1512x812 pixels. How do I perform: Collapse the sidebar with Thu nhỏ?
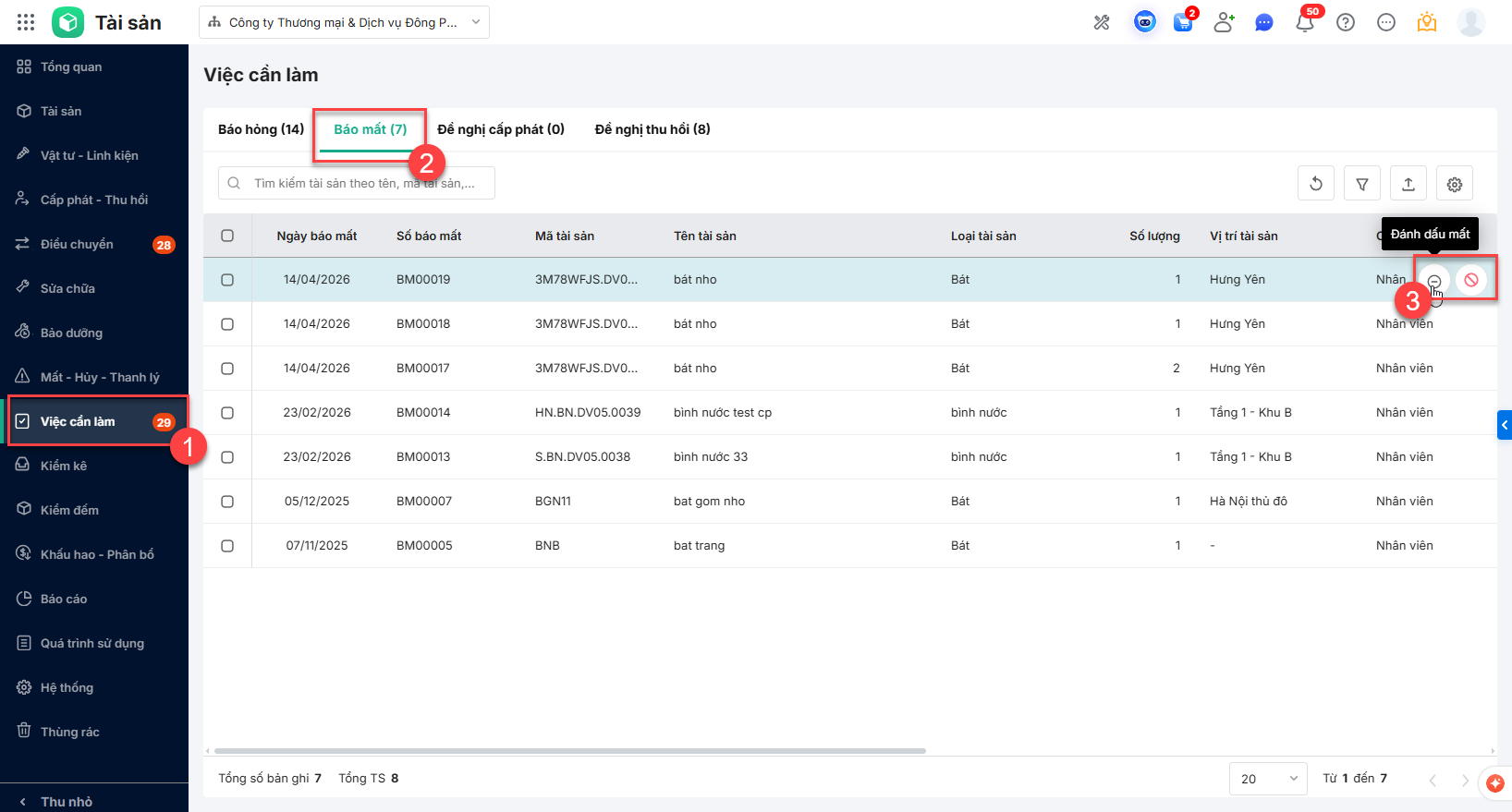(67, 801)
